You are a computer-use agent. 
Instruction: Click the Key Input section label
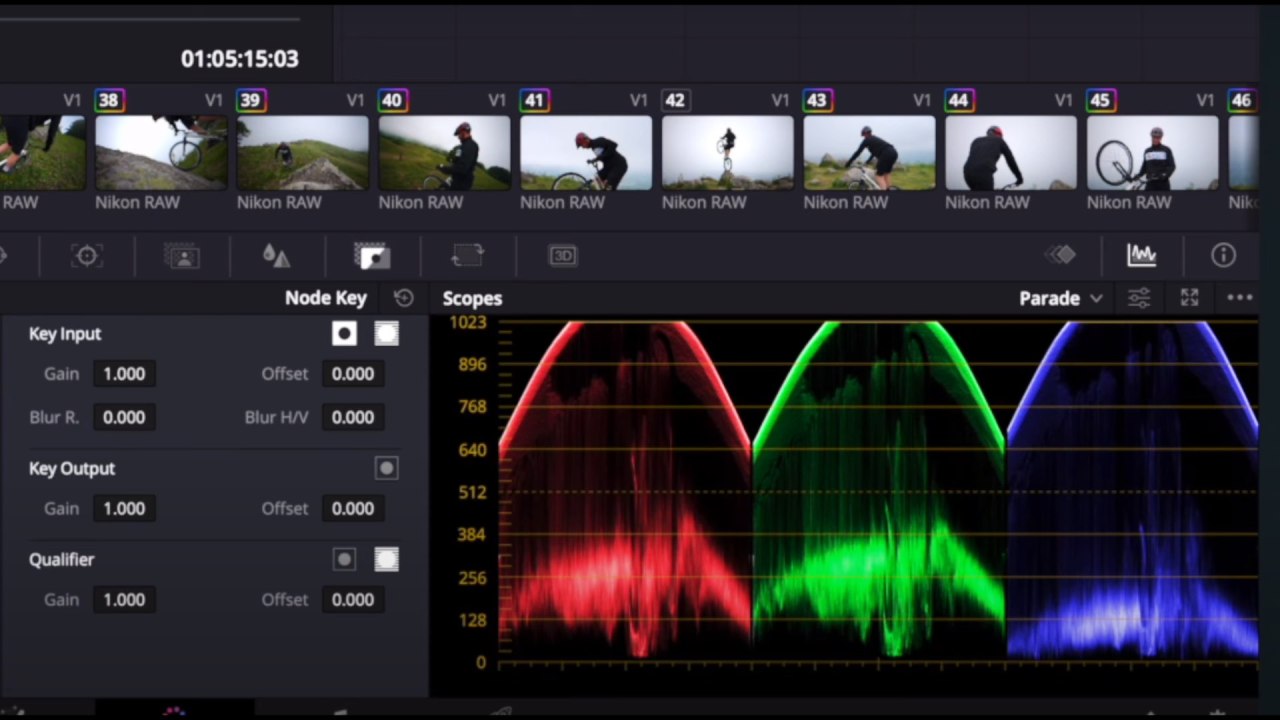tap(65, 334)
